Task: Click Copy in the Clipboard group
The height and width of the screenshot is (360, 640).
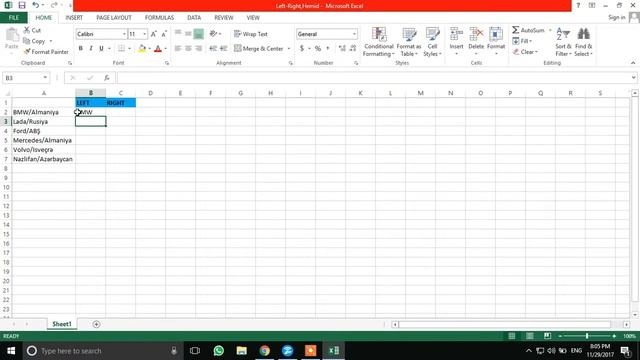Action: point(34,41)
